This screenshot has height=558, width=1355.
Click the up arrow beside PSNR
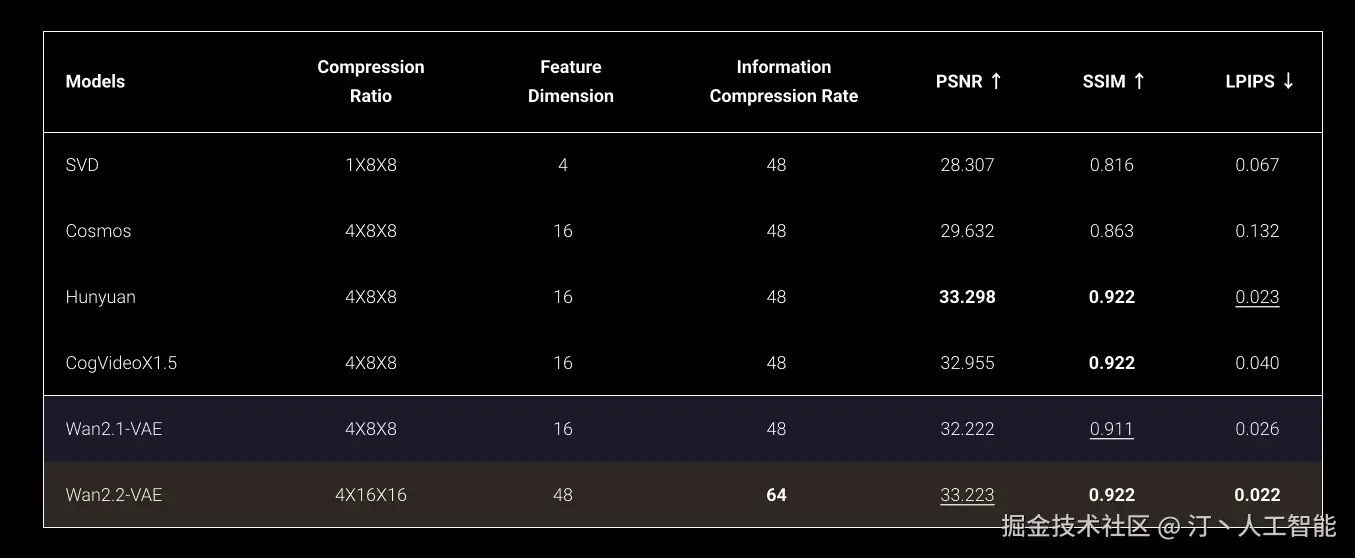(x=996, y=81)
